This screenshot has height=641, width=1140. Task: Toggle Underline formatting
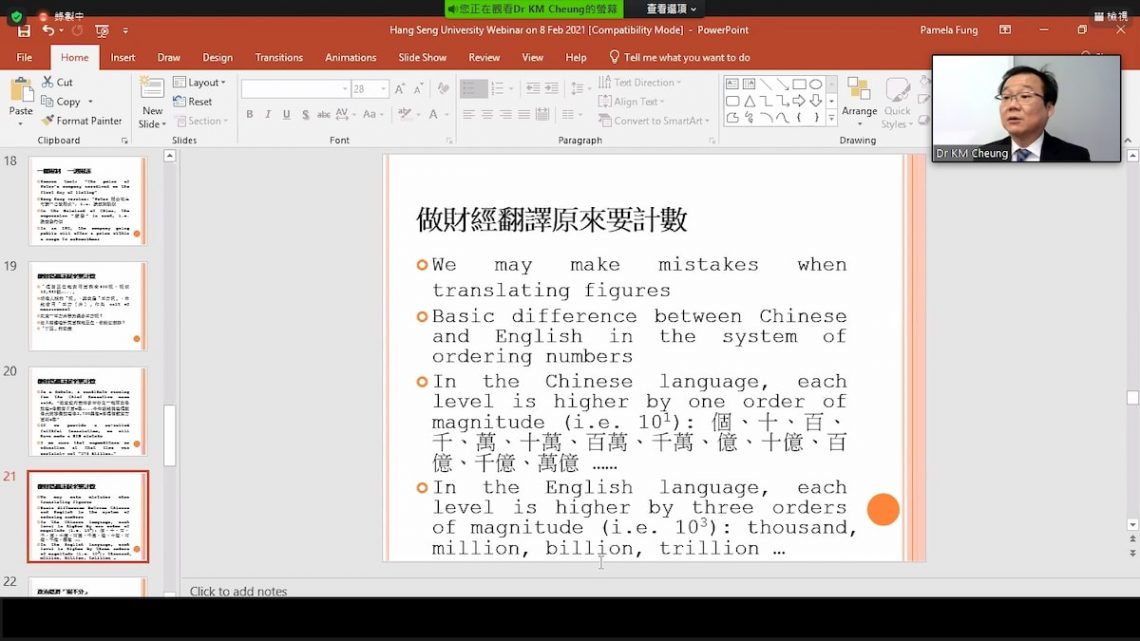(284, 115)
